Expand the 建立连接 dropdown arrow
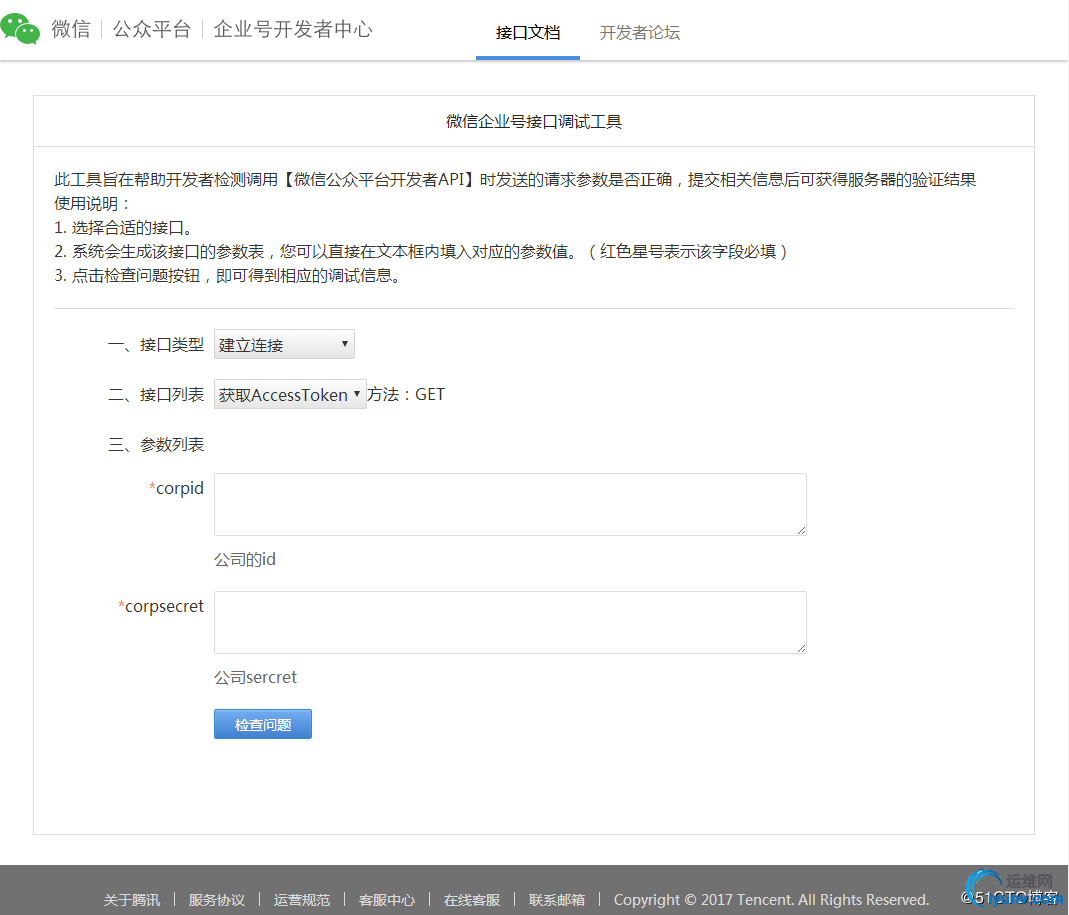The height and width of the screenshot is (915, 1069). click(x=344, y=343)
